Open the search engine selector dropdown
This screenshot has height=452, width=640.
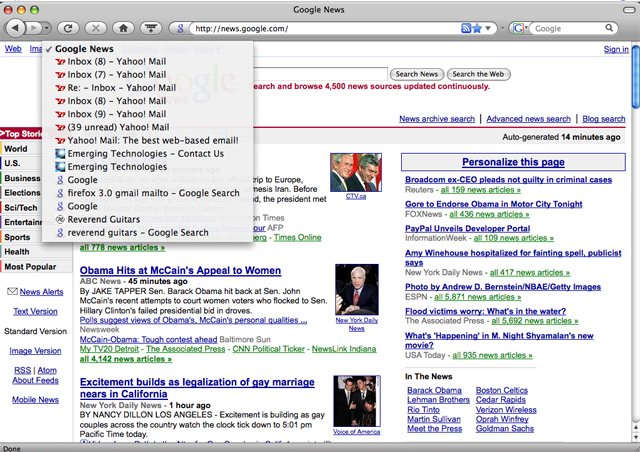pos(520,28)
